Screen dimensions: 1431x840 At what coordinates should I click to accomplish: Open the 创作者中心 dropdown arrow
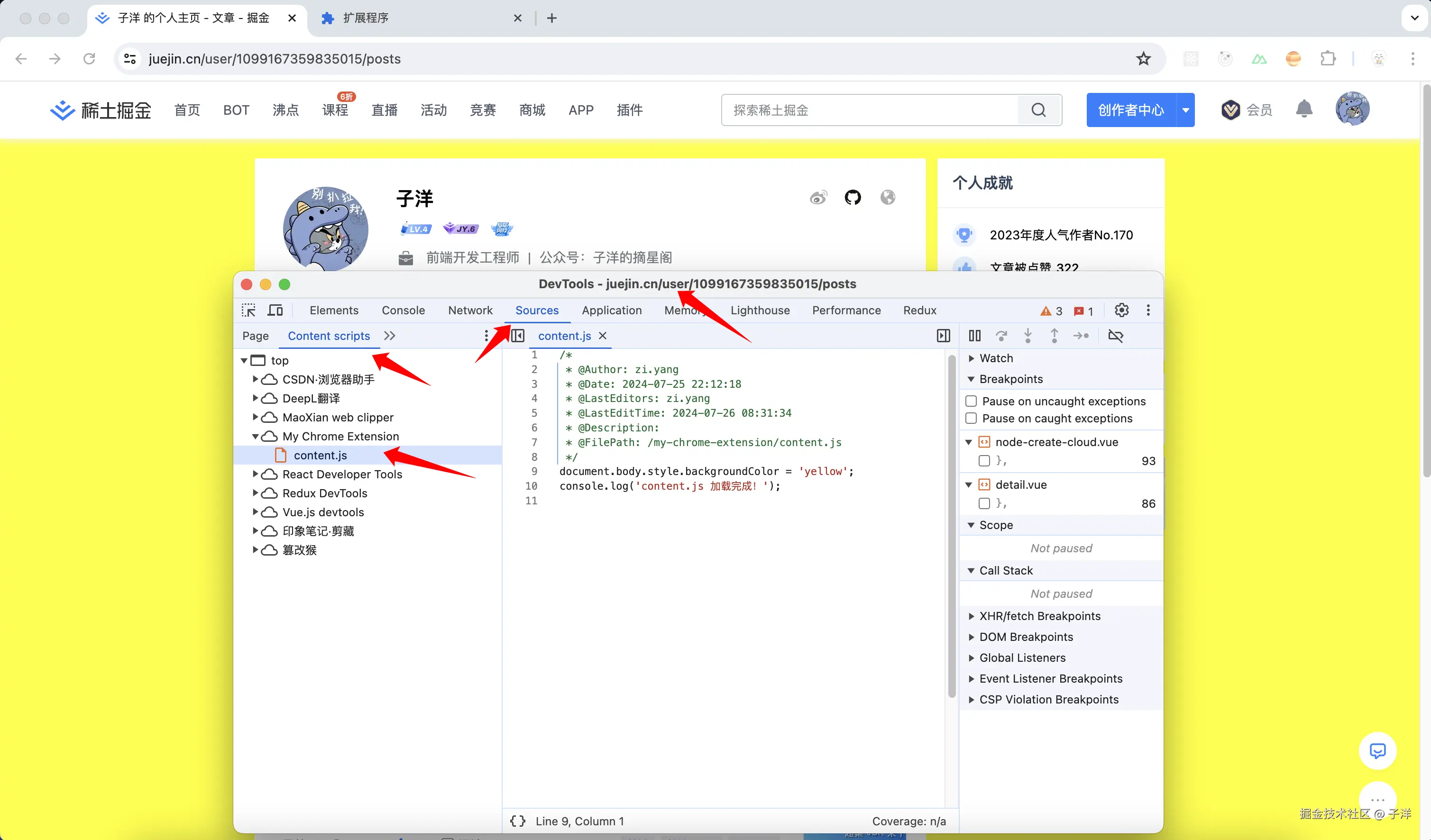pyautogui.click(x=1185, y=110)
